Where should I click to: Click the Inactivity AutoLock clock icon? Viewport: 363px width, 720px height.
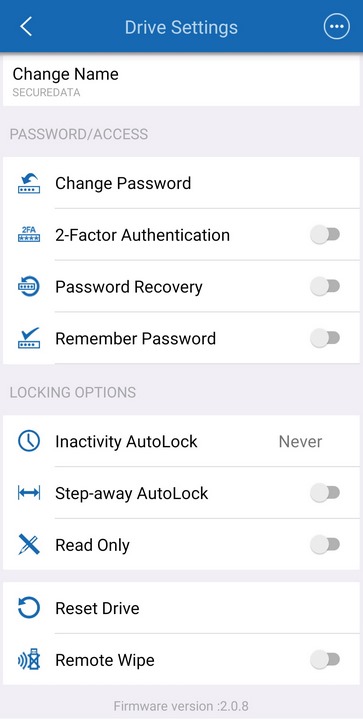pos(29,441)
